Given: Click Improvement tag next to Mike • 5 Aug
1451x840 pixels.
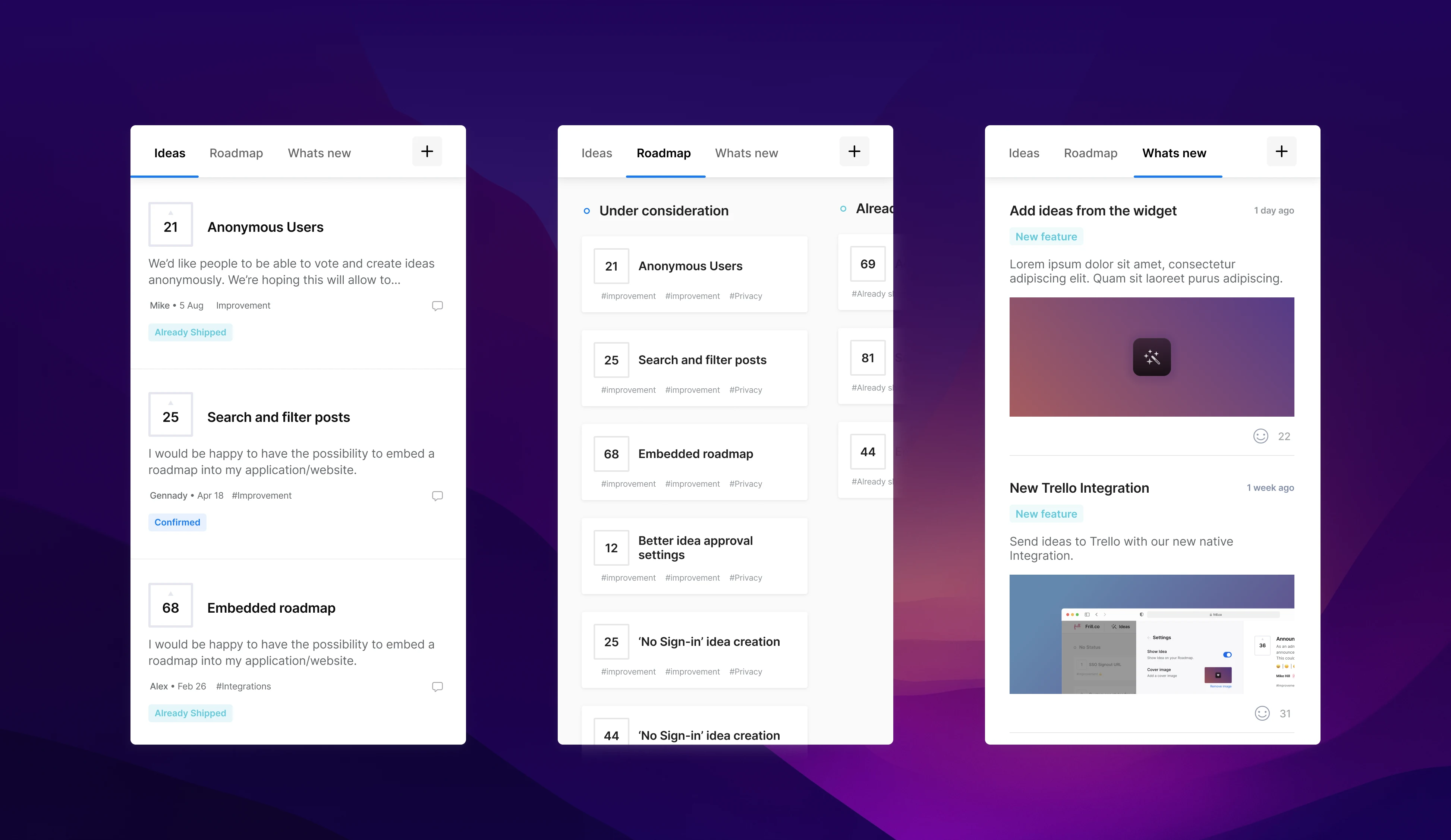Looking at the screenshot, I should pyautogui.click(x=243, y=306).
